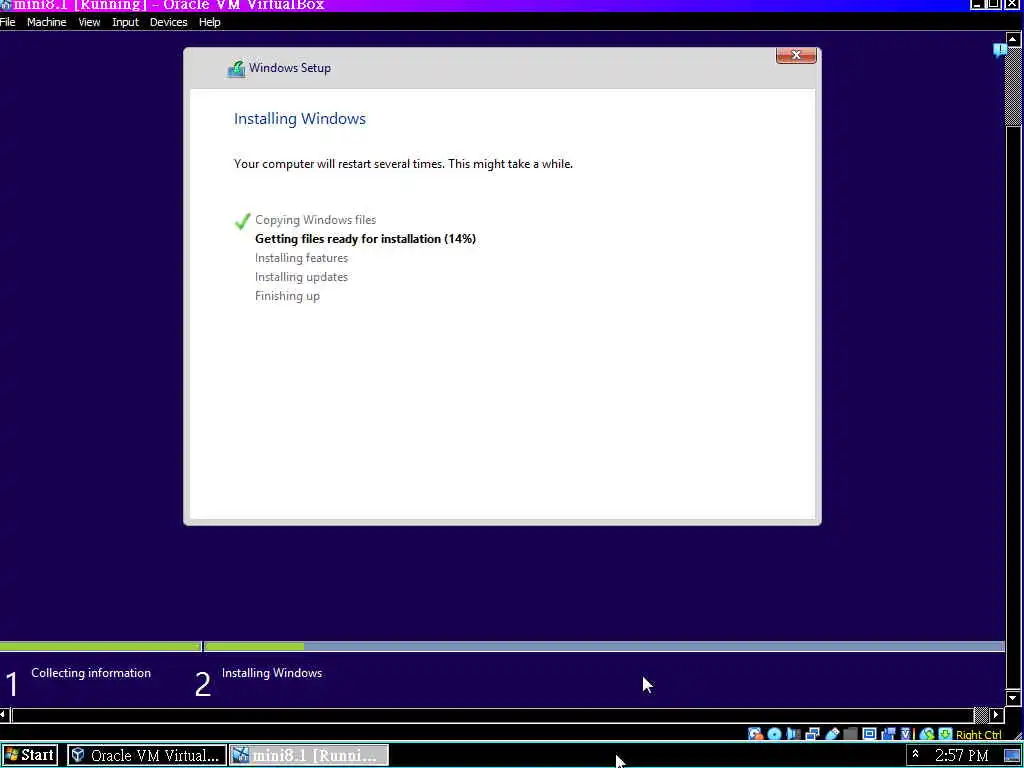Click the vertical scrollbar down arrow

(x=1013, y=697)
